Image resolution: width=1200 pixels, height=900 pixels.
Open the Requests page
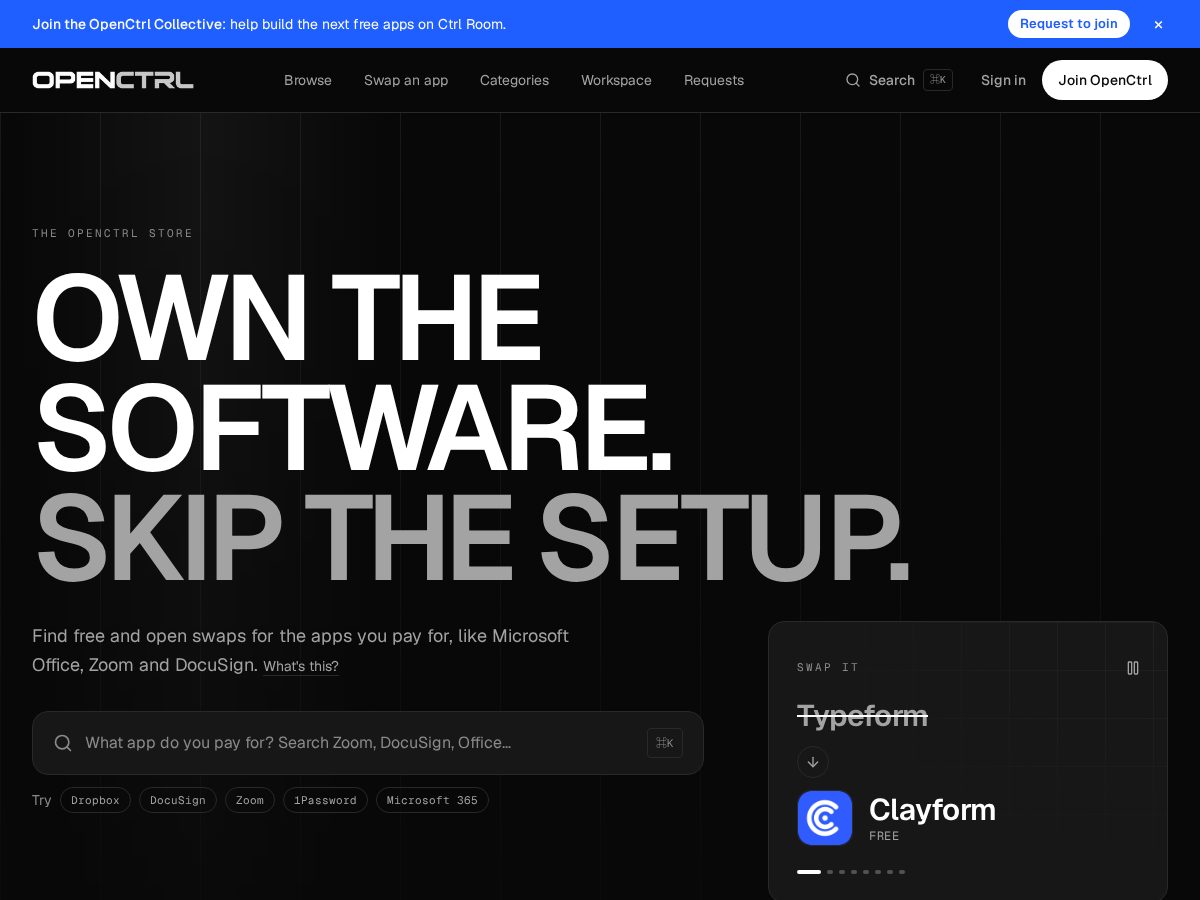714,80
